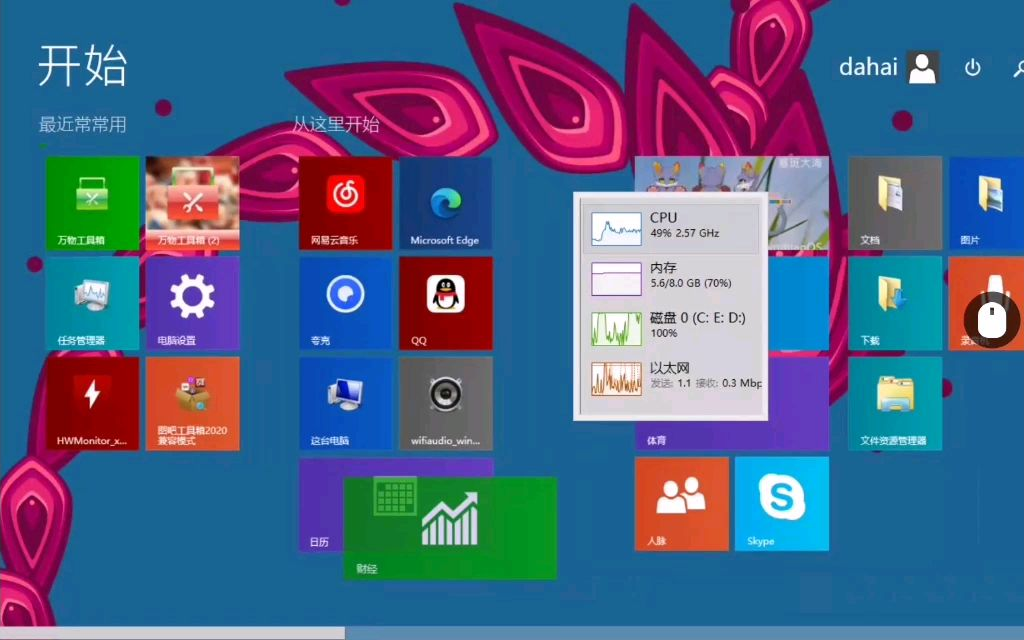Click the 这台电脑 tile
The height and width of the screenshot is (640, 1024).
click(345, 402)
